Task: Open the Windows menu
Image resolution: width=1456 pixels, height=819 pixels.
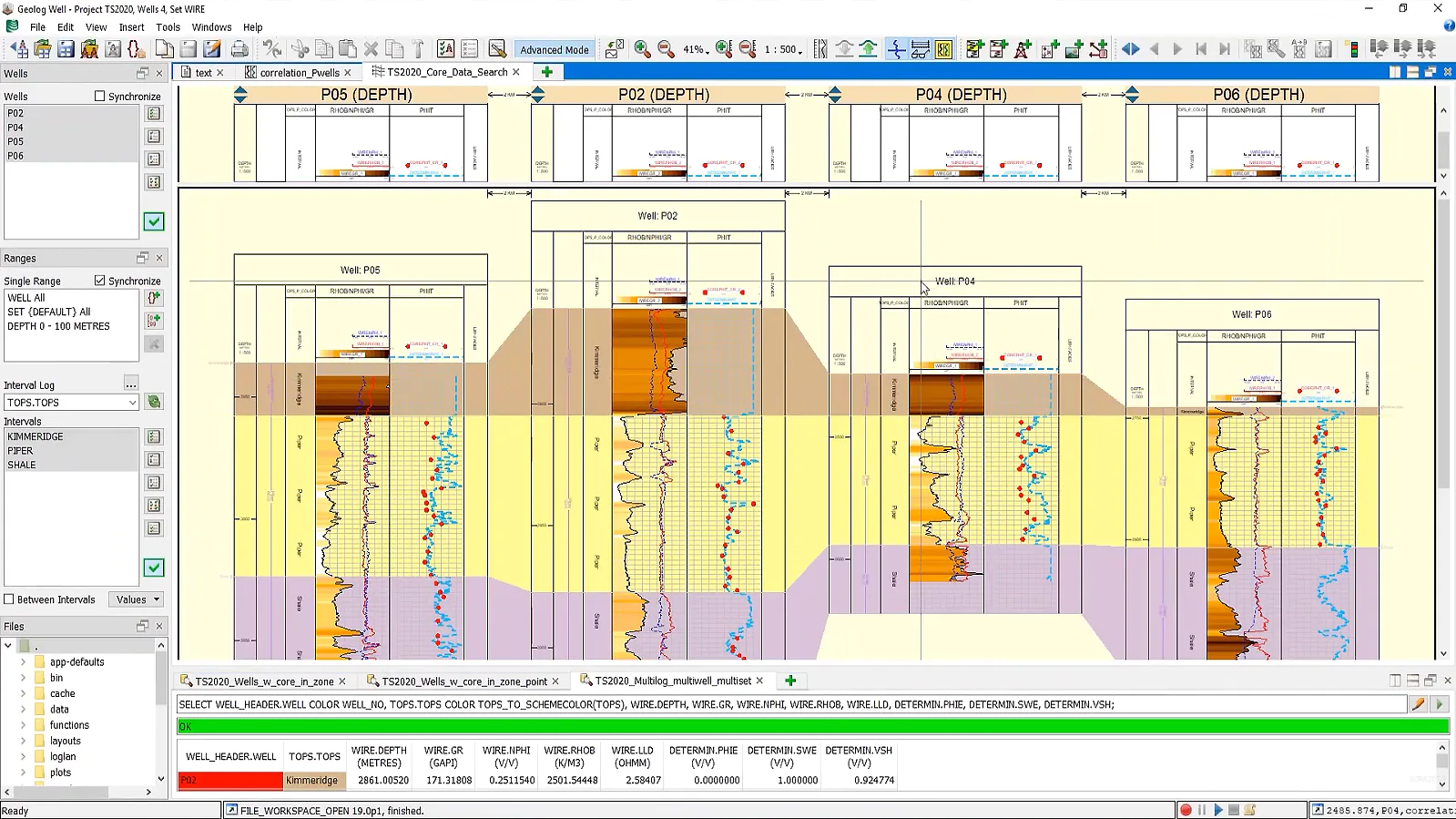Action: pyautogui.click(x=211, y=27)
